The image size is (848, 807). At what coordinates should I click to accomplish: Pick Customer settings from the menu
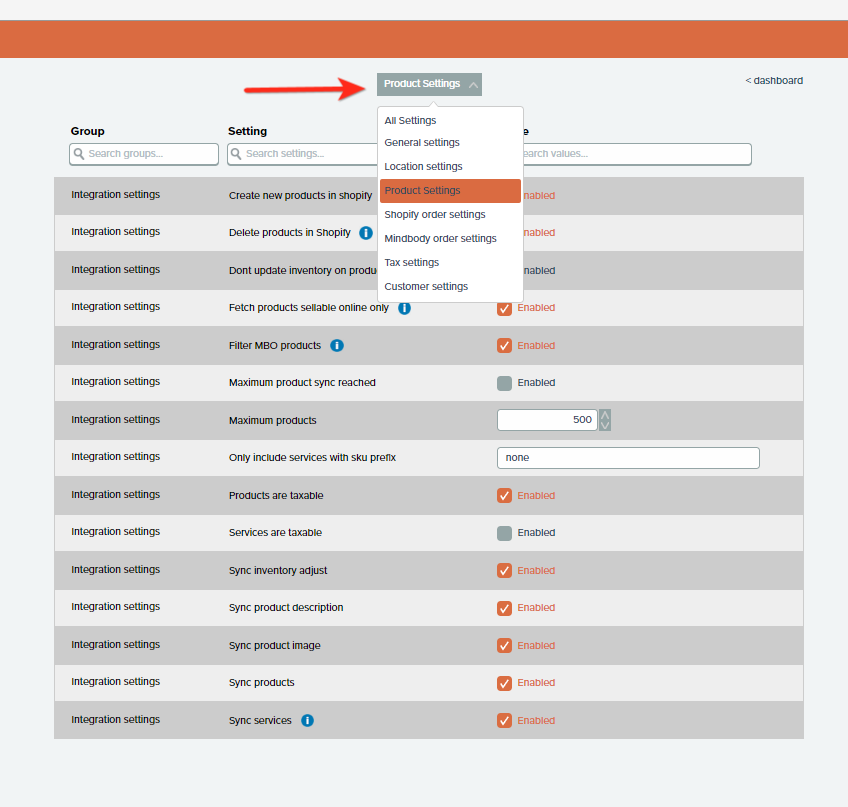pyautogui.click(x=426, y=287)
